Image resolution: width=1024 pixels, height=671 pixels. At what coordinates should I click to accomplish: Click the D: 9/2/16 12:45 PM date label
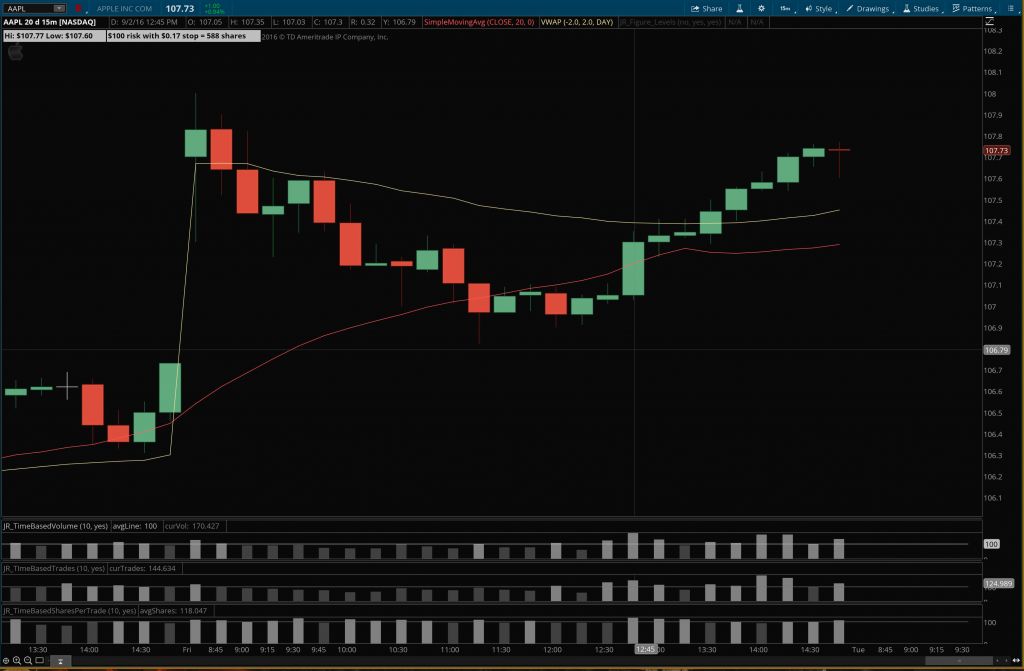pos(144,22)
